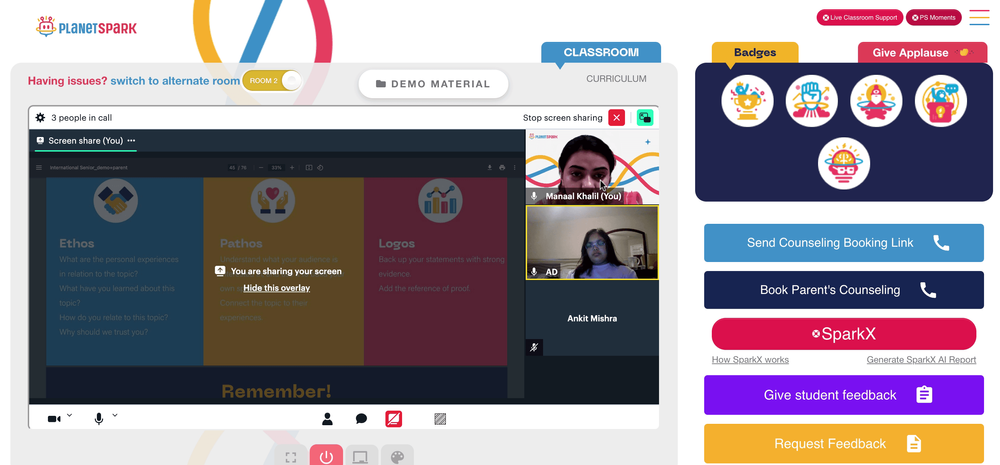Click Ankit Mishra's muted microphone icon
This screenshot has width=1000, height=465.
coord(534,347)
